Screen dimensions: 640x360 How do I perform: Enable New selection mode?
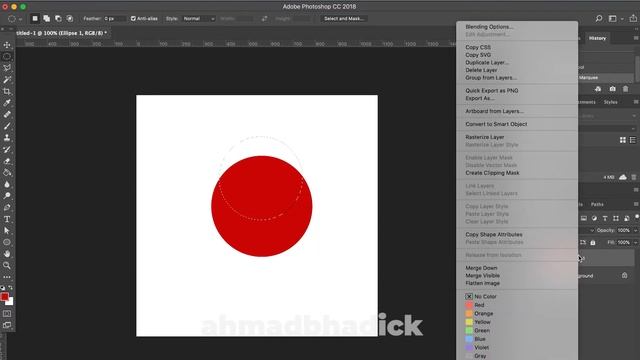coord(35,18)
